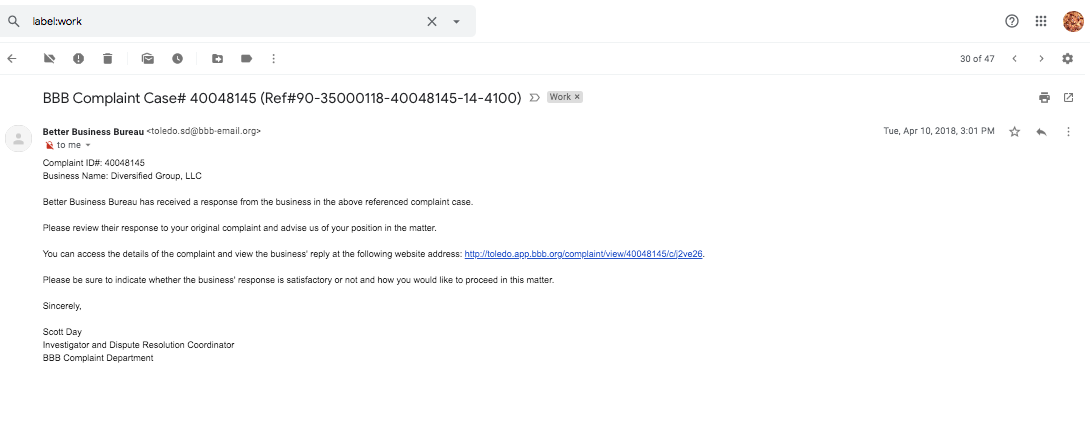The image size is (1090, 441).
Task: Delete this email with trash icon
Action: [x=107, y=59]
